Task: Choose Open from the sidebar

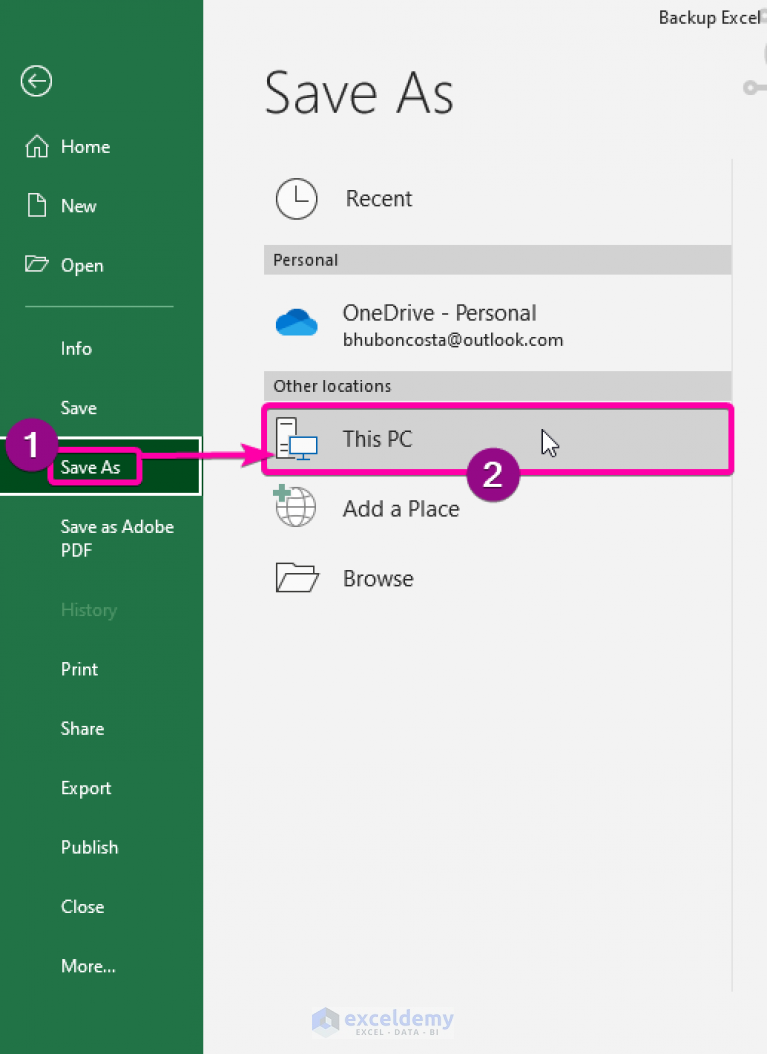Action: tap(82, 265)
